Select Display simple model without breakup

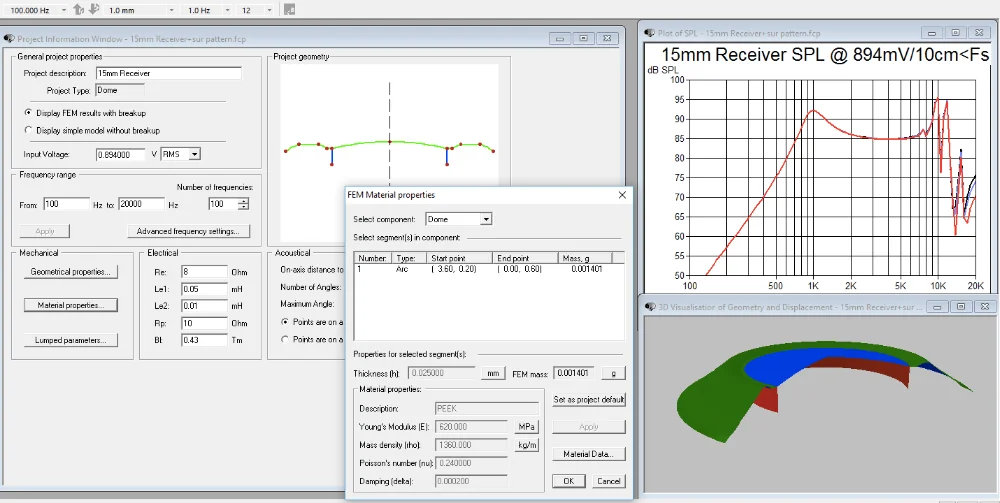28,130
